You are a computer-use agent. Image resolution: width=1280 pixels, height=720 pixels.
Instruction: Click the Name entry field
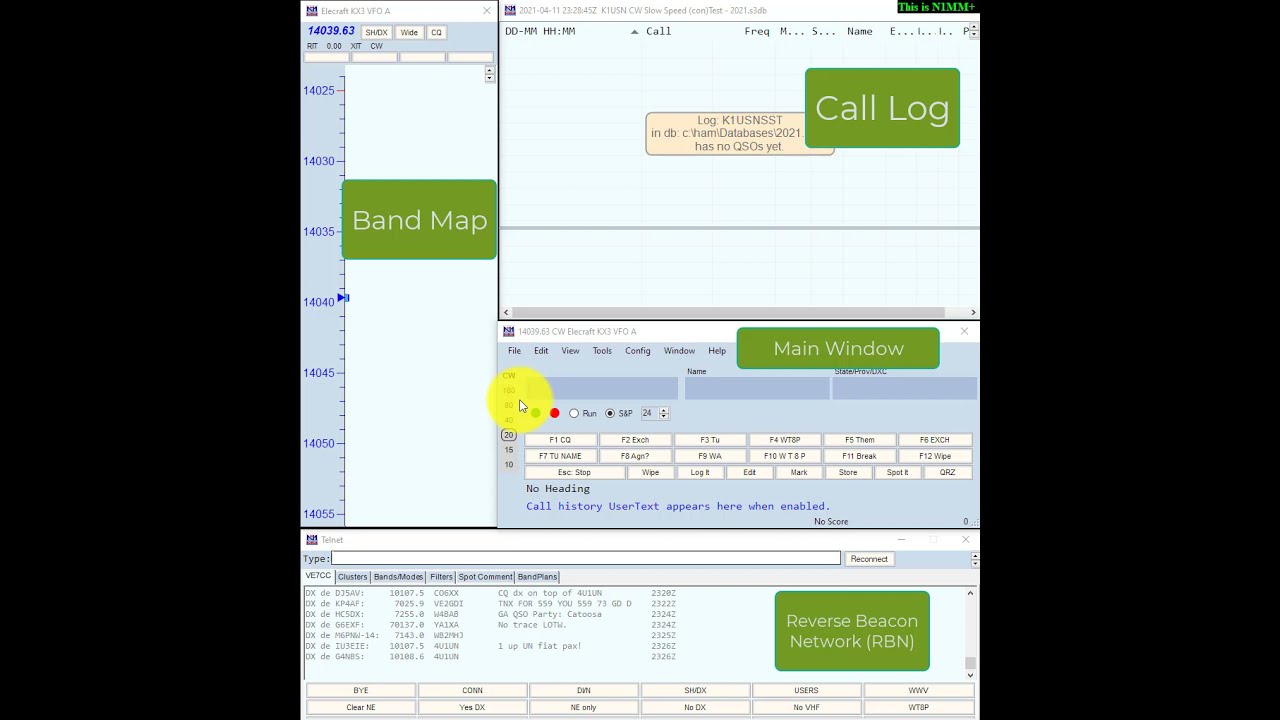pyautogui.click(x=756, y=388)
